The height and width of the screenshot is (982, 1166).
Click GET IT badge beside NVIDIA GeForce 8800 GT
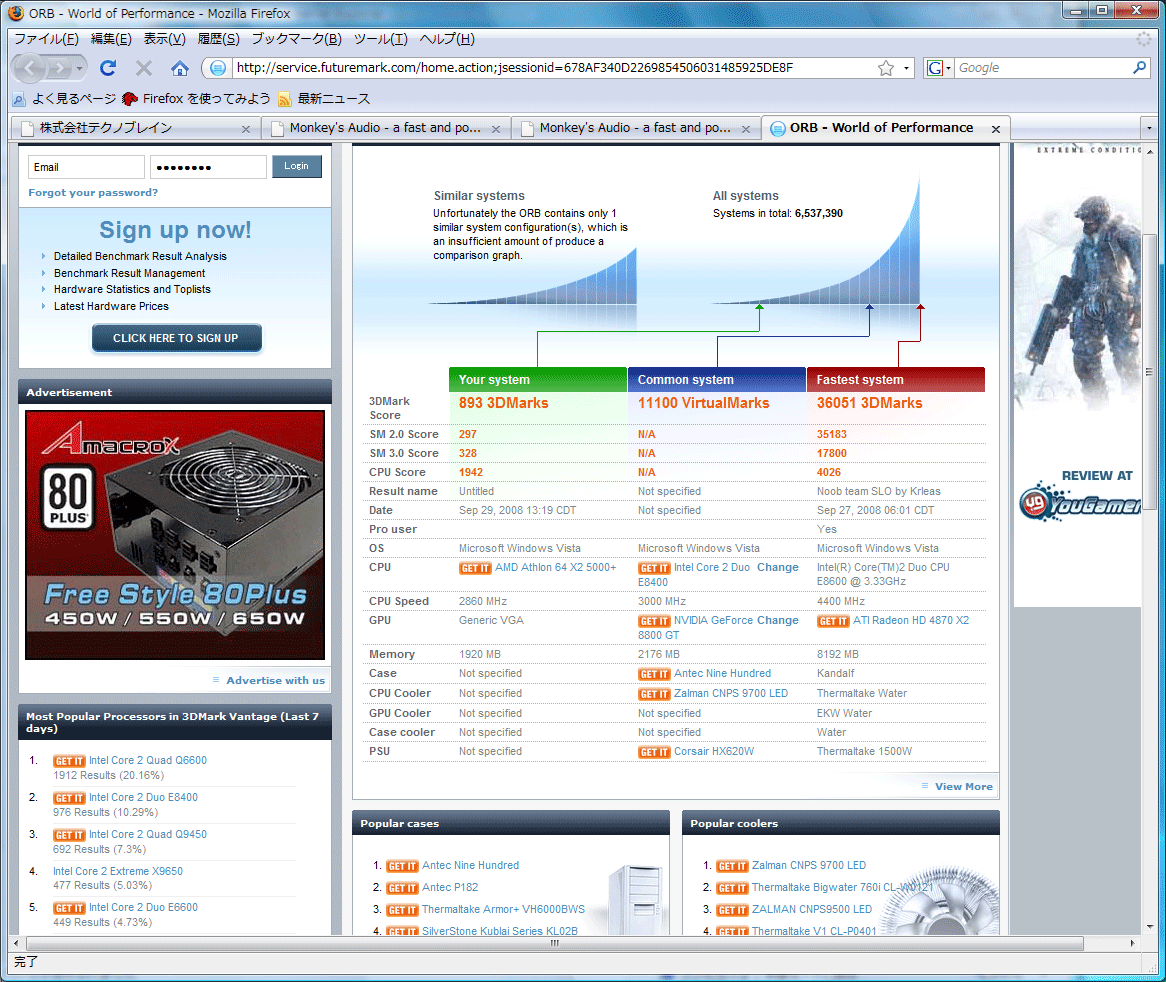(x=654, y=621)
